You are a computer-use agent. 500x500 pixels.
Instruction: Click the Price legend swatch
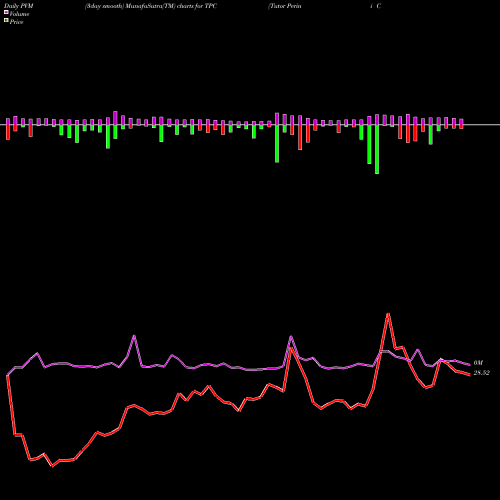tap(6, 21)
